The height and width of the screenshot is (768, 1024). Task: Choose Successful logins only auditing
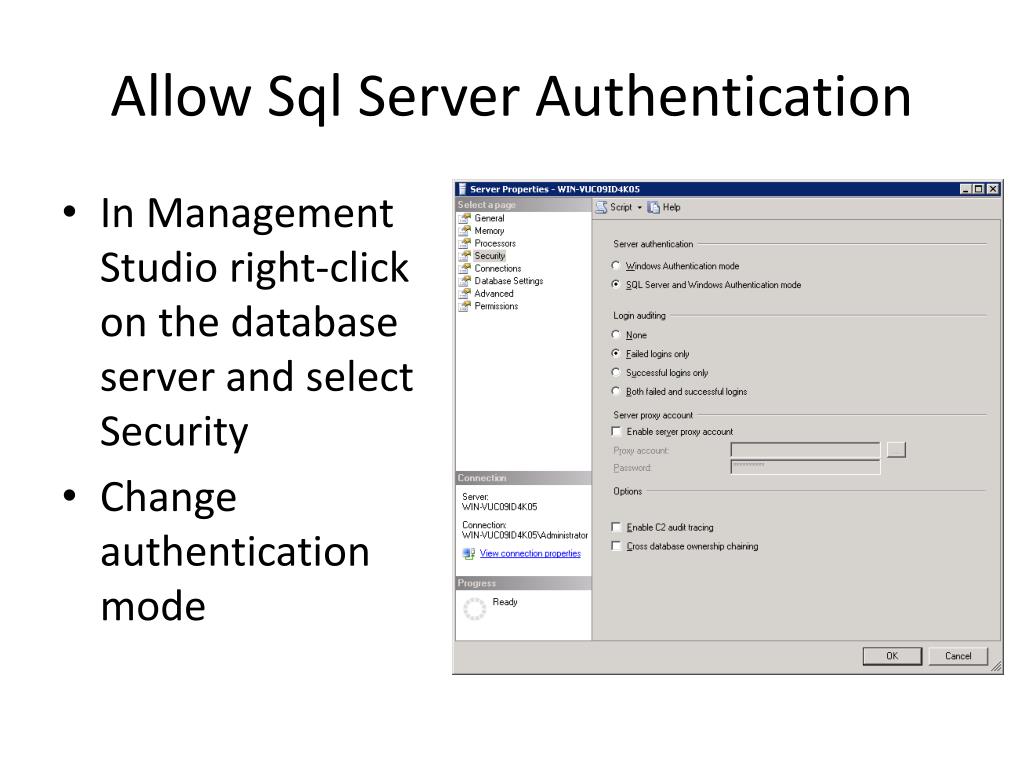point(616,372)
